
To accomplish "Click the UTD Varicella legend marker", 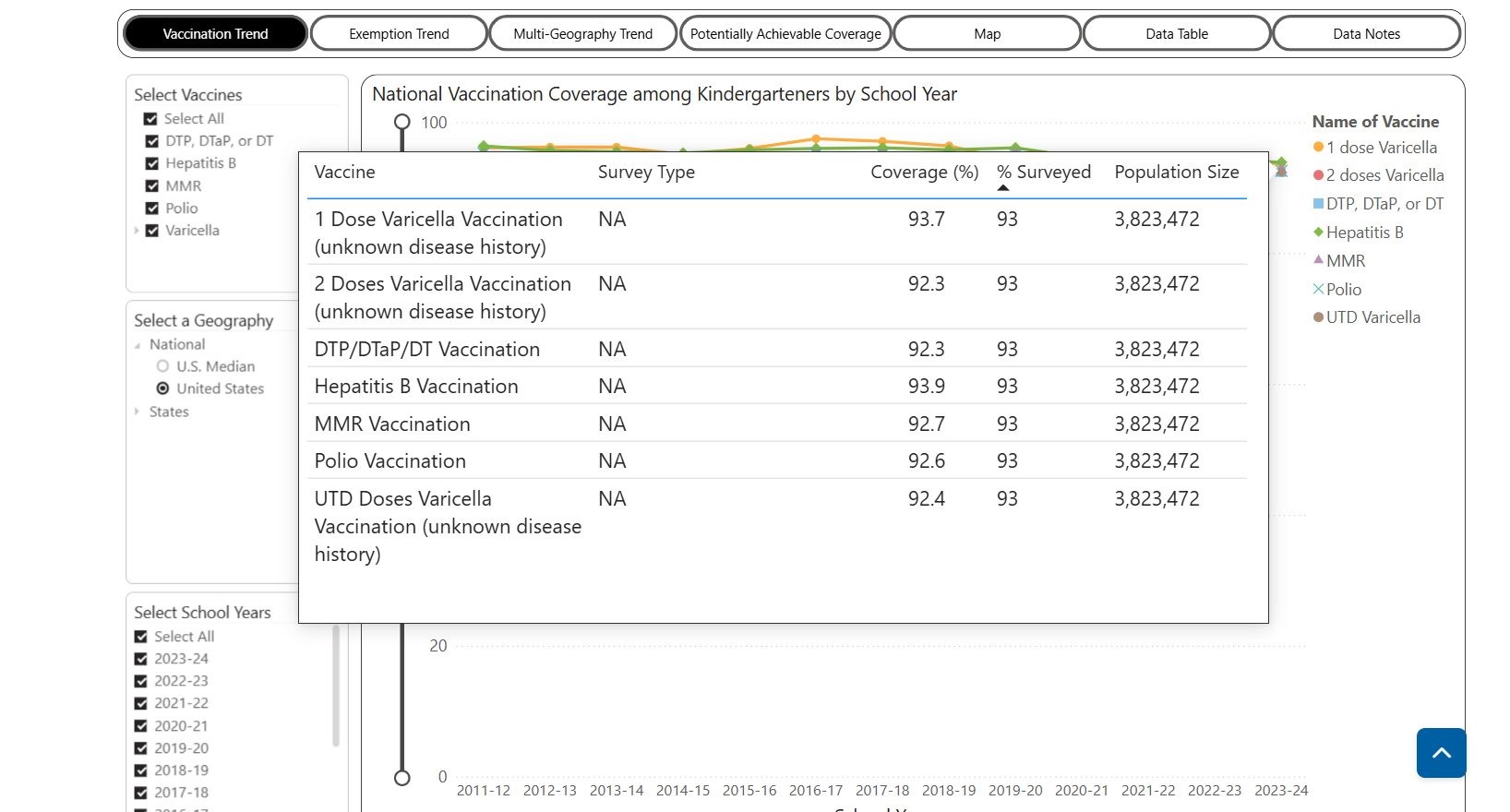I will pyautogui.click(x=1318, y=317).
